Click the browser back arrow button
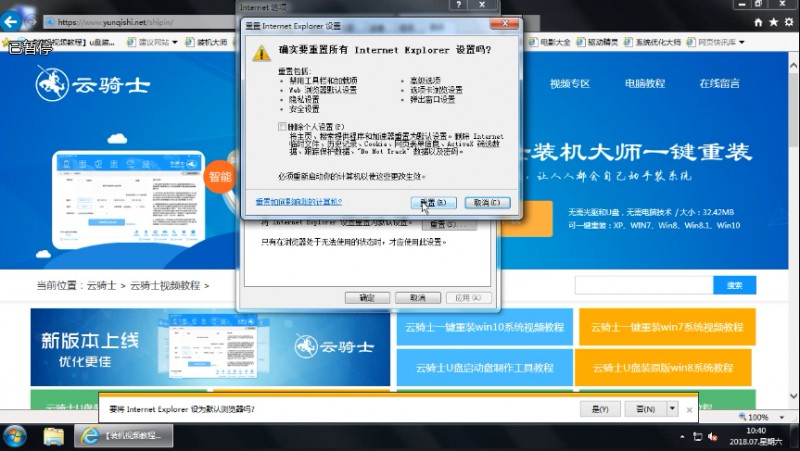Image resolution: width=800 pixels, height=451 pixels. coord(11,21)
